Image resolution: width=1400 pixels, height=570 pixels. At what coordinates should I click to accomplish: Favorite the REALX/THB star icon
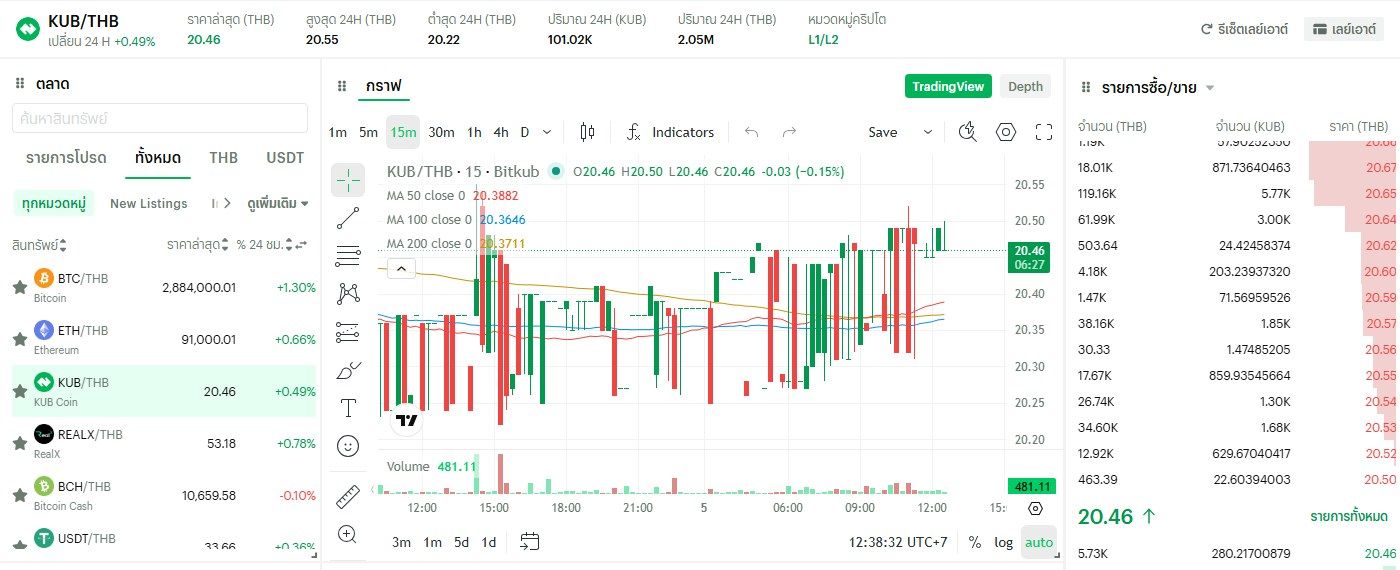19,444
